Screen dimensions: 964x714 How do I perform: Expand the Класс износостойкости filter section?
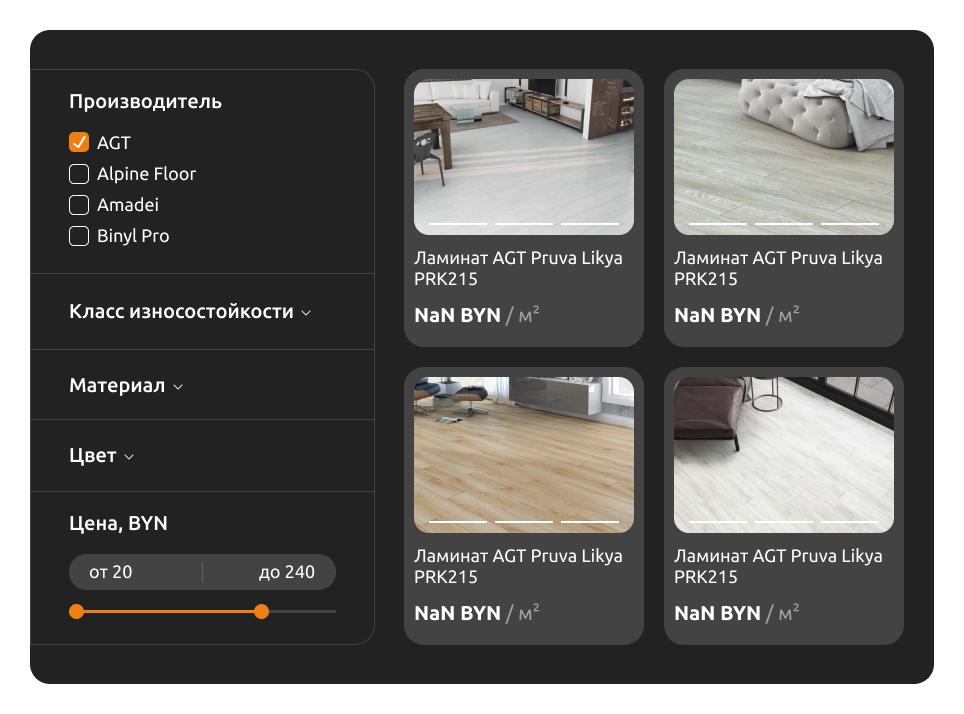click(x=190, y=312)
